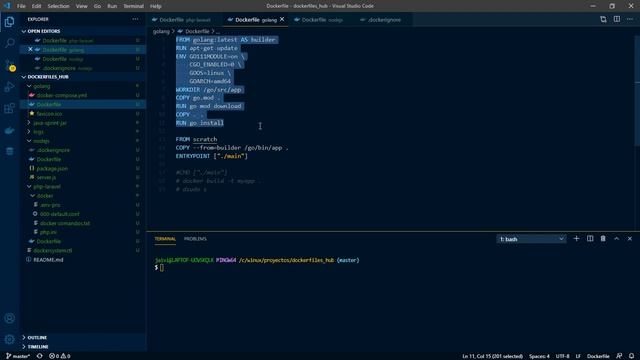Open the View menu

click(x=81, y=6)
